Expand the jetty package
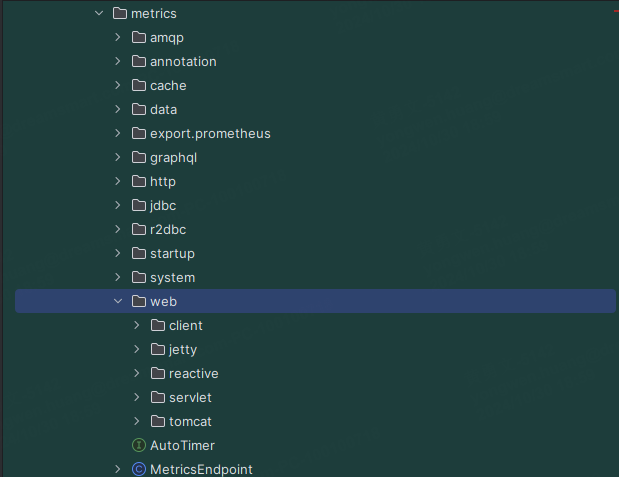 point(137,349)
